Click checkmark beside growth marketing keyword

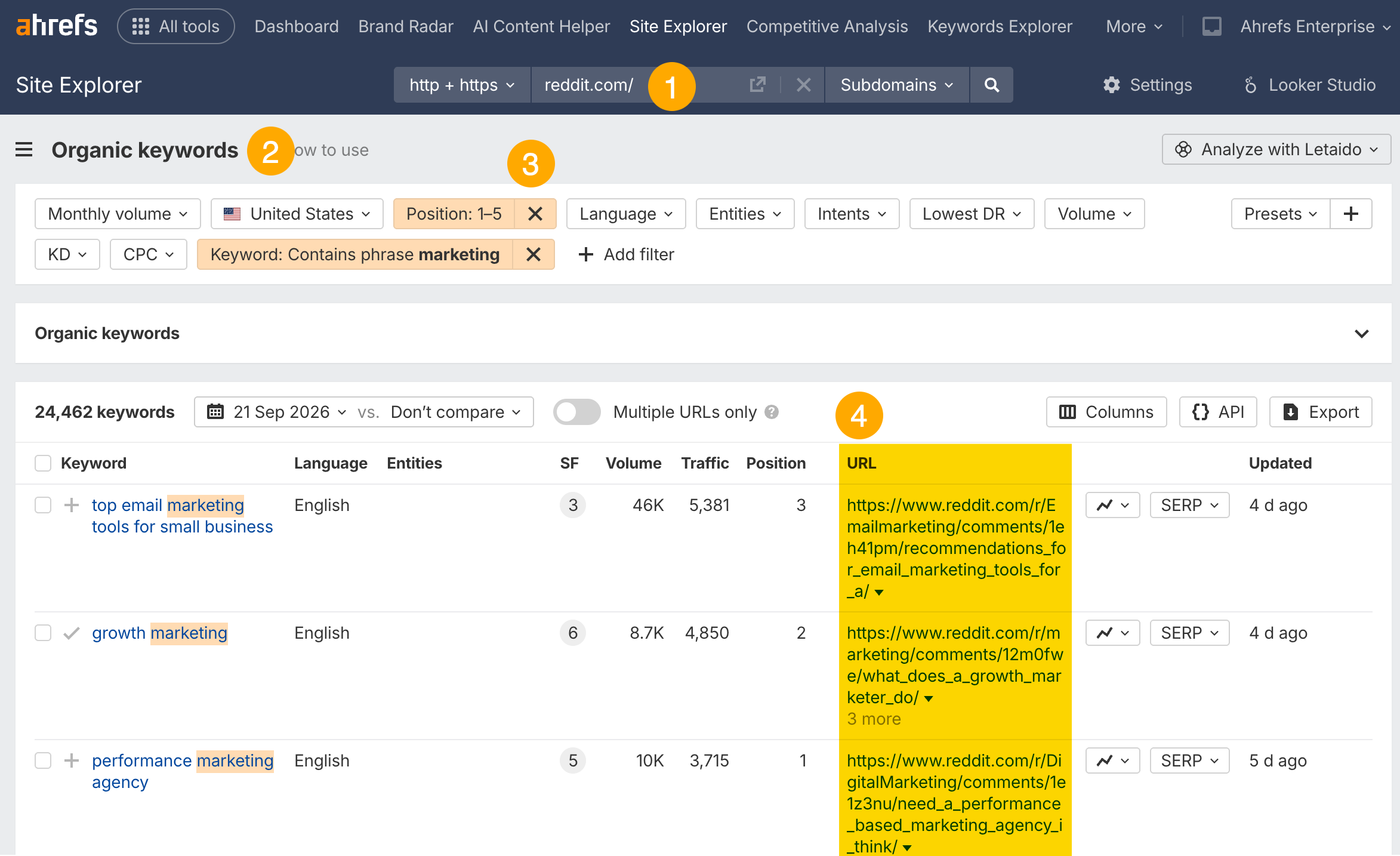[x=72, y=633]
